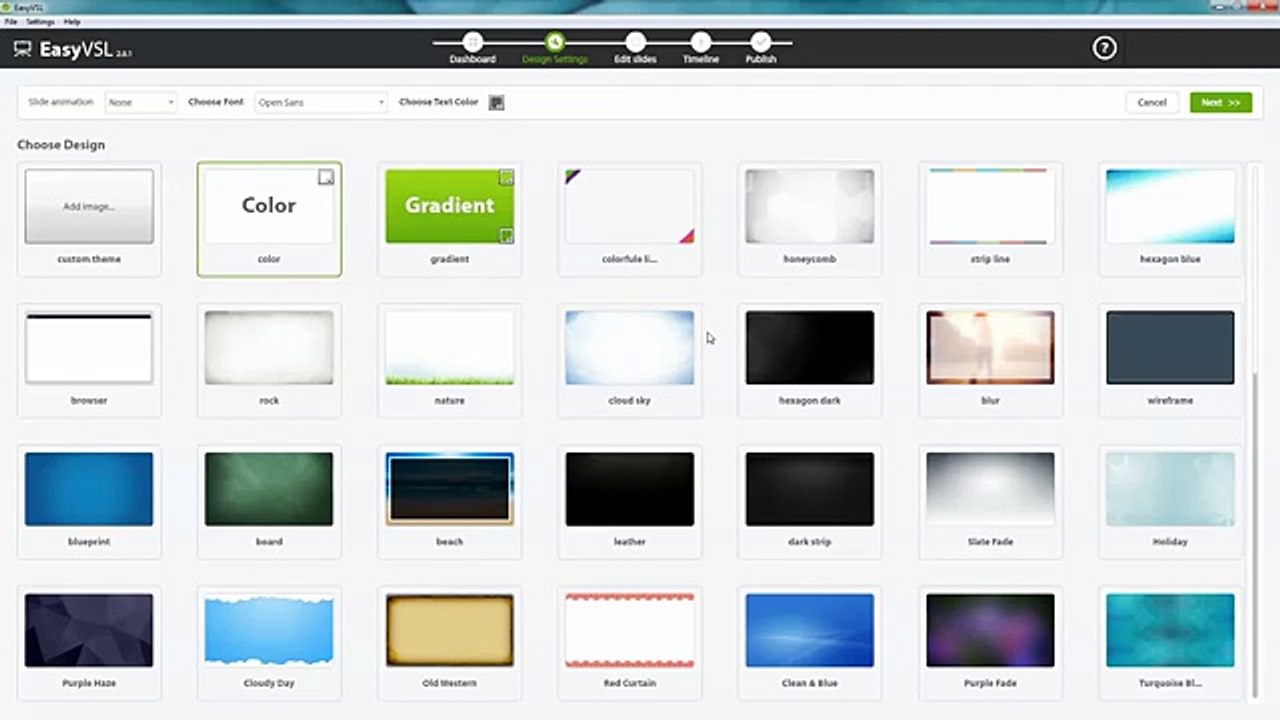Click the help question mark icon
Viewport: 1280px width, 720px height.
(x=1104, y=48)
